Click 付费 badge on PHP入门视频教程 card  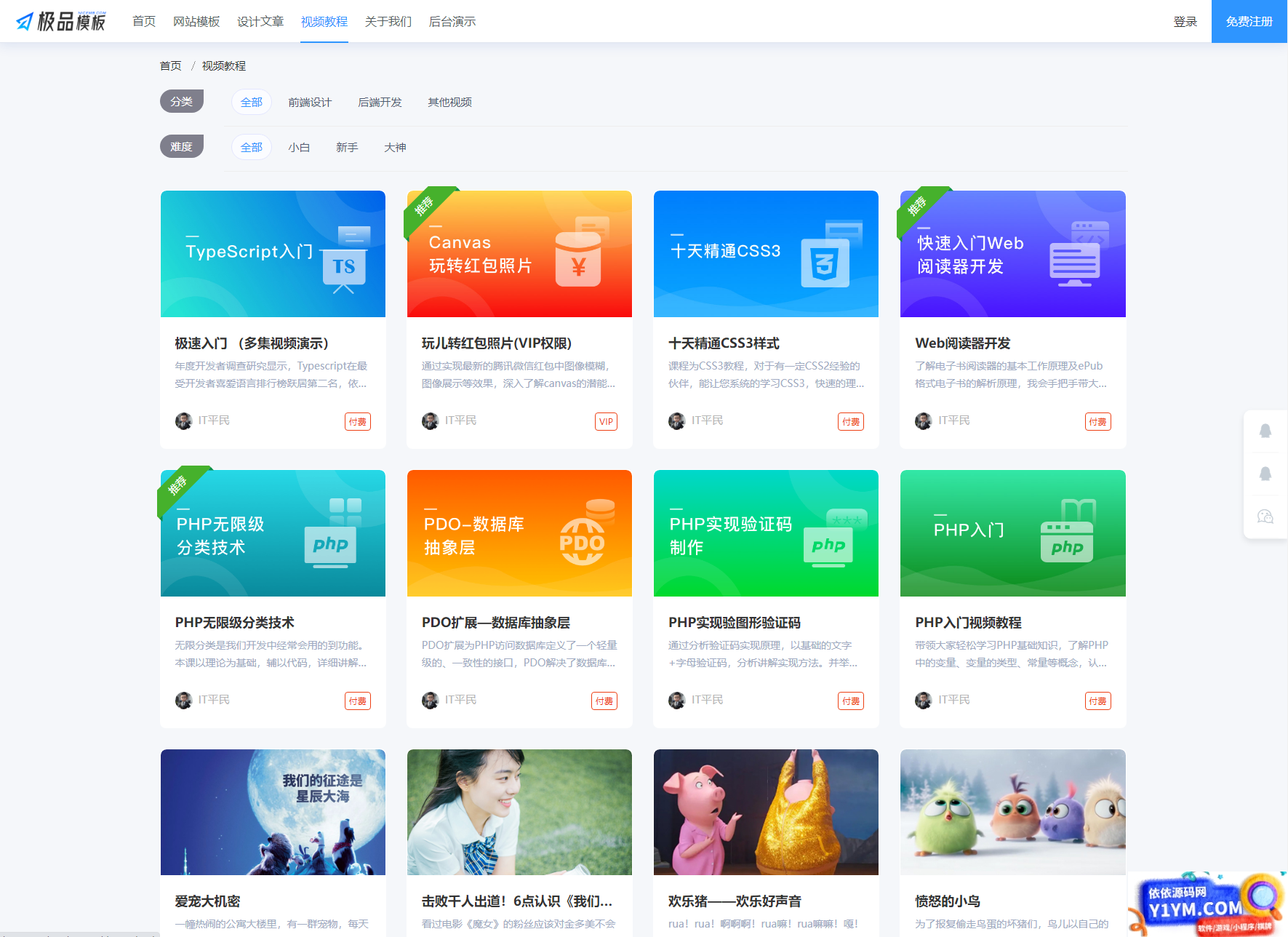1098,701
